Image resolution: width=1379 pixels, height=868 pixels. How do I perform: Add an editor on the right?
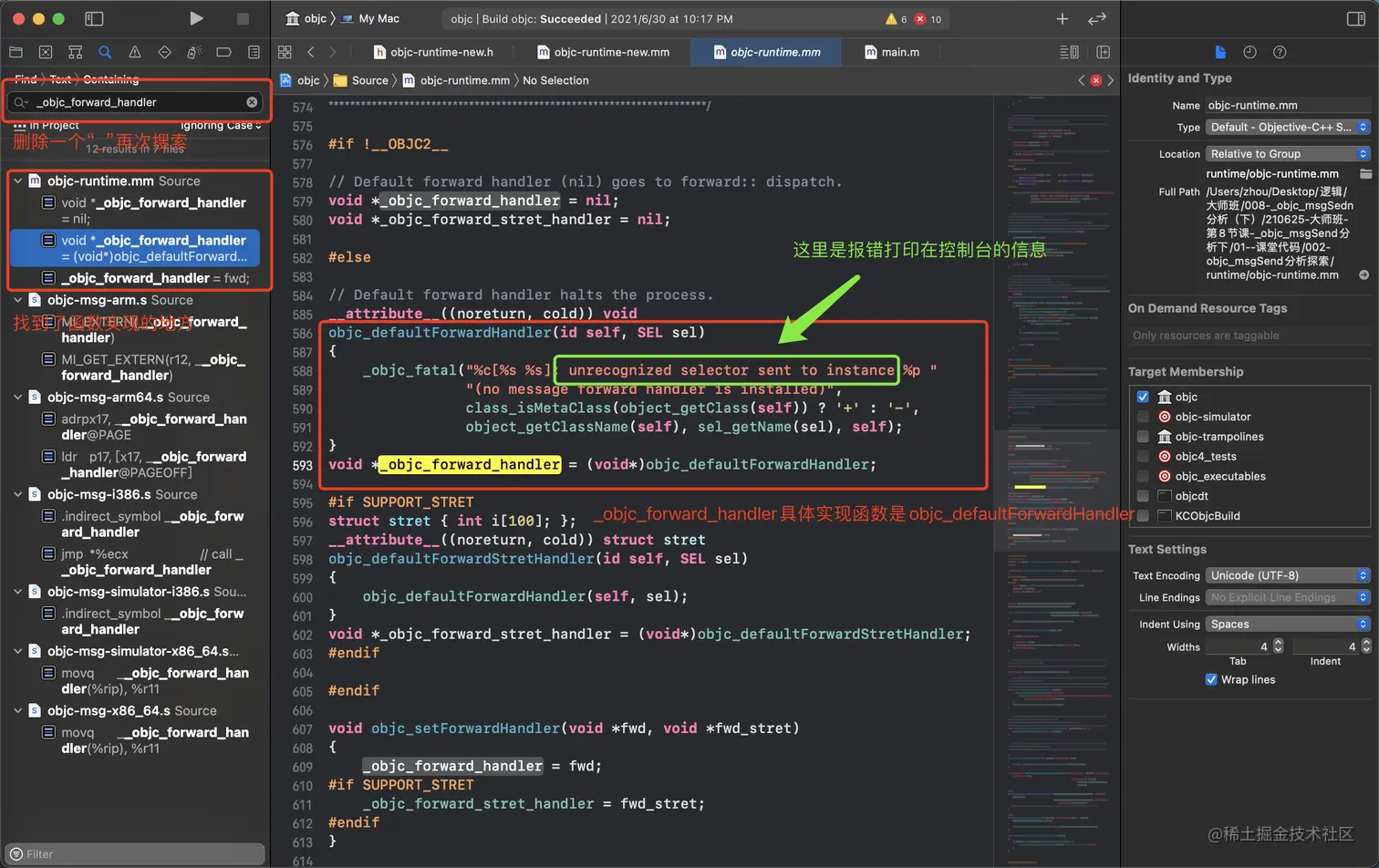1104,52
